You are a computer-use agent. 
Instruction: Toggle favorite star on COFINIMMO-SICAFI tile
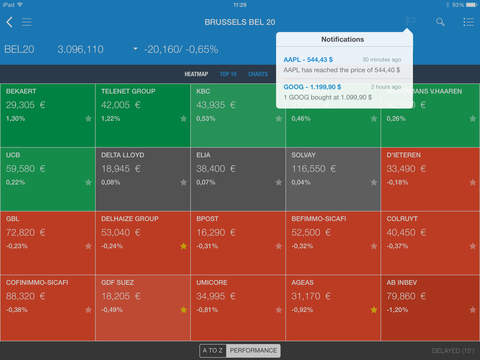coord(88,310)
